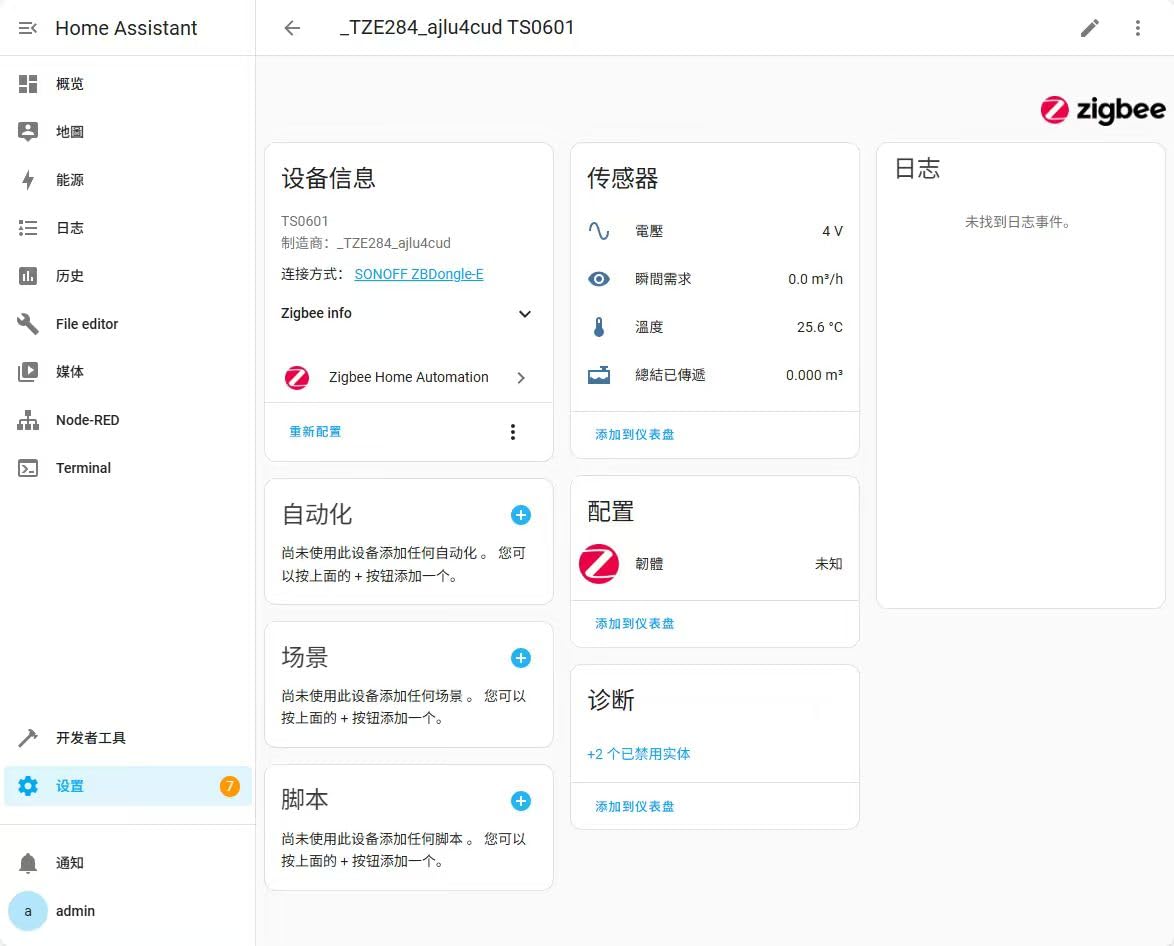This screenshot has height=946, width=1174.
Task: Add configuration card to dashboard
Action: click(634, 623)
